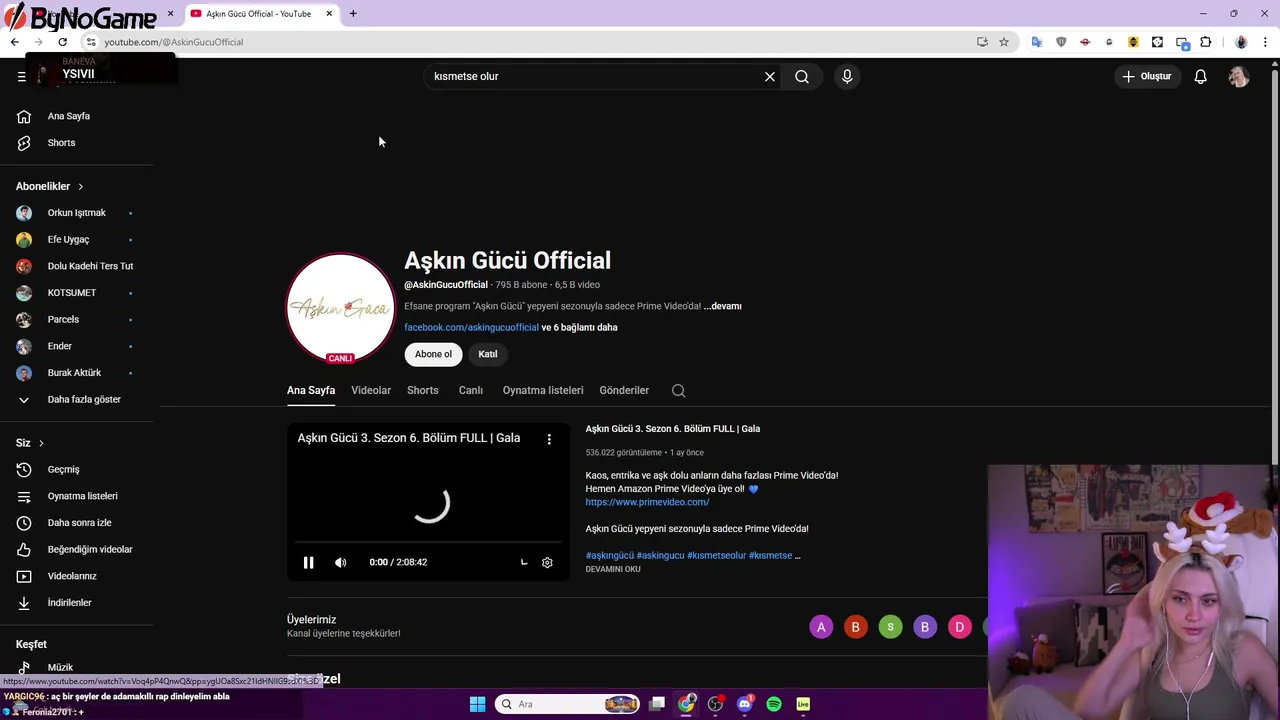The height and width of the screenshot is (720, 1280).
Task: Open Windows Start menu
Action: point(477,704)
